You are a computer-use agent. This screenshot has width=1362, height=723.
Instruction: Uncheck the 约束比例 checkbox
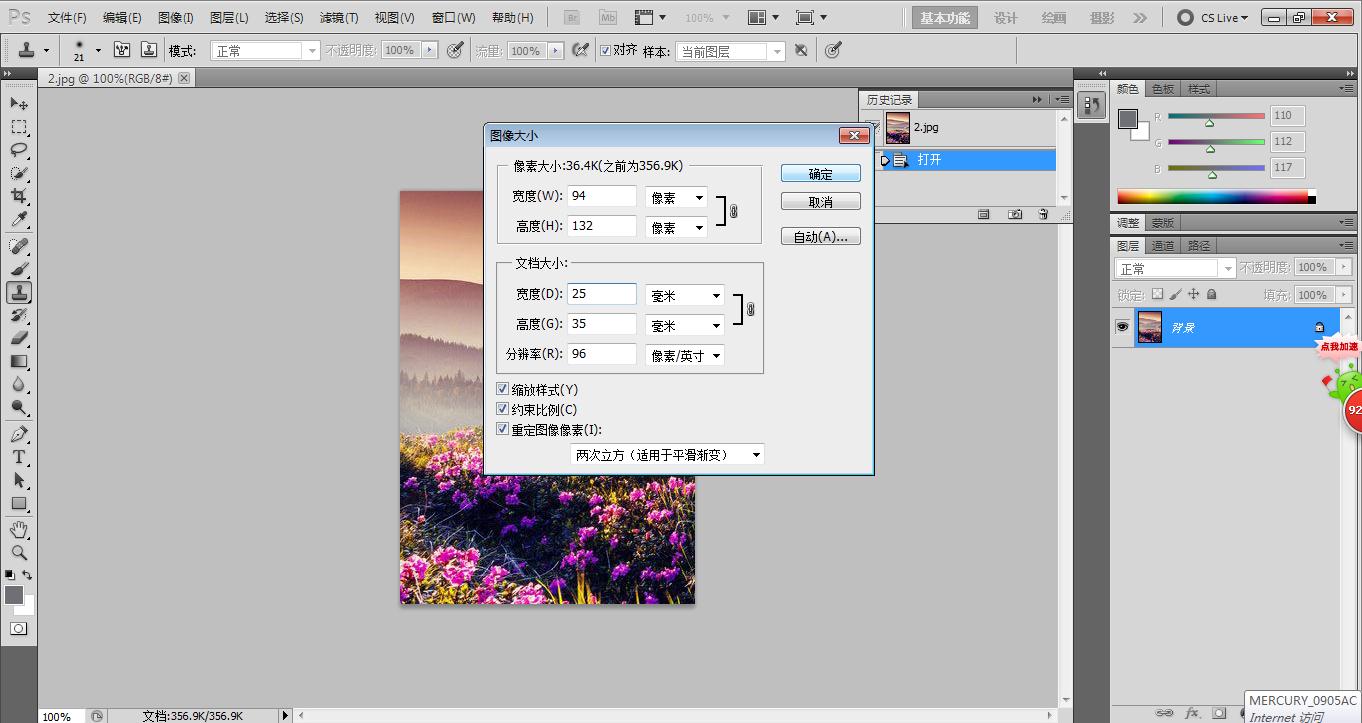[x=502, y=409]
